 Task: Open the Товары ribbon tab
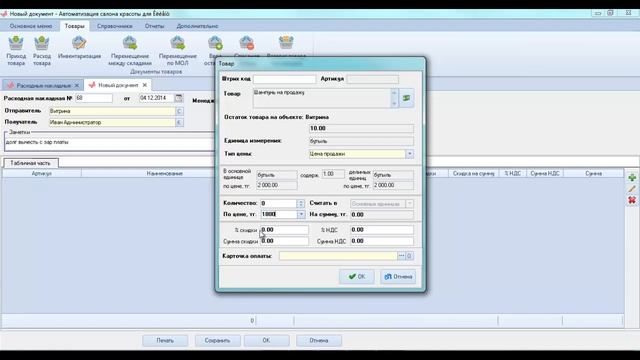[74, 26]
